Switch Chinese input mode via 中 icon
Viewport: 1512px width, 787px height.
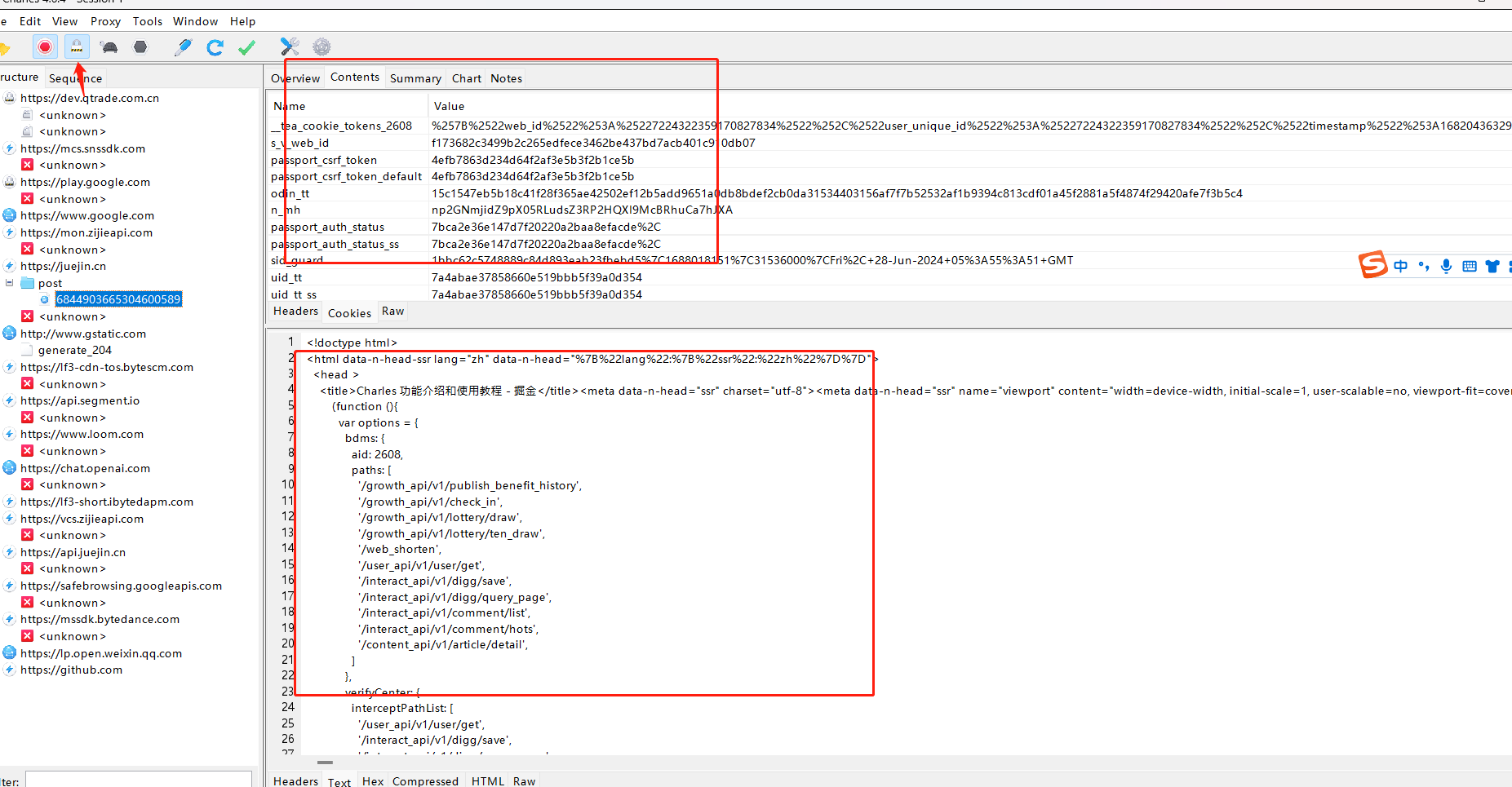tap(1401, 266)
